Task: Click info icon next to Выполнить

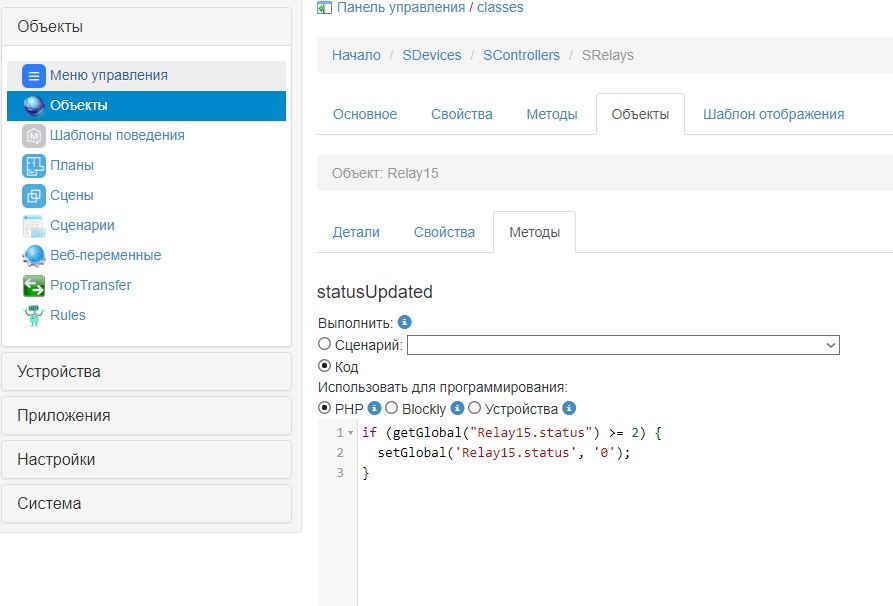Action: tap(405, 323)
